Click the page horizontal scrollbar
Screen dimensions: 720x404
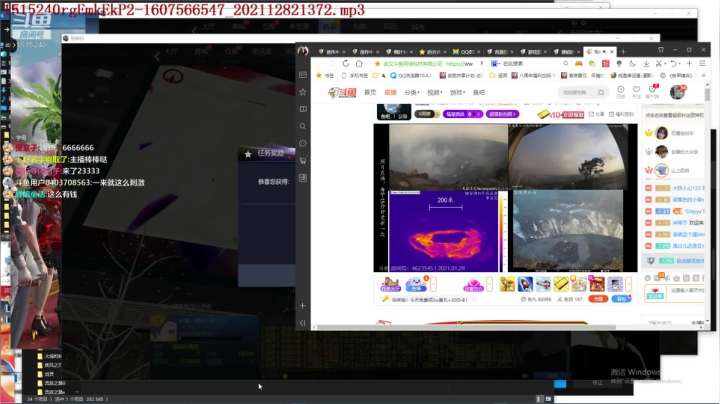[466, 327]
